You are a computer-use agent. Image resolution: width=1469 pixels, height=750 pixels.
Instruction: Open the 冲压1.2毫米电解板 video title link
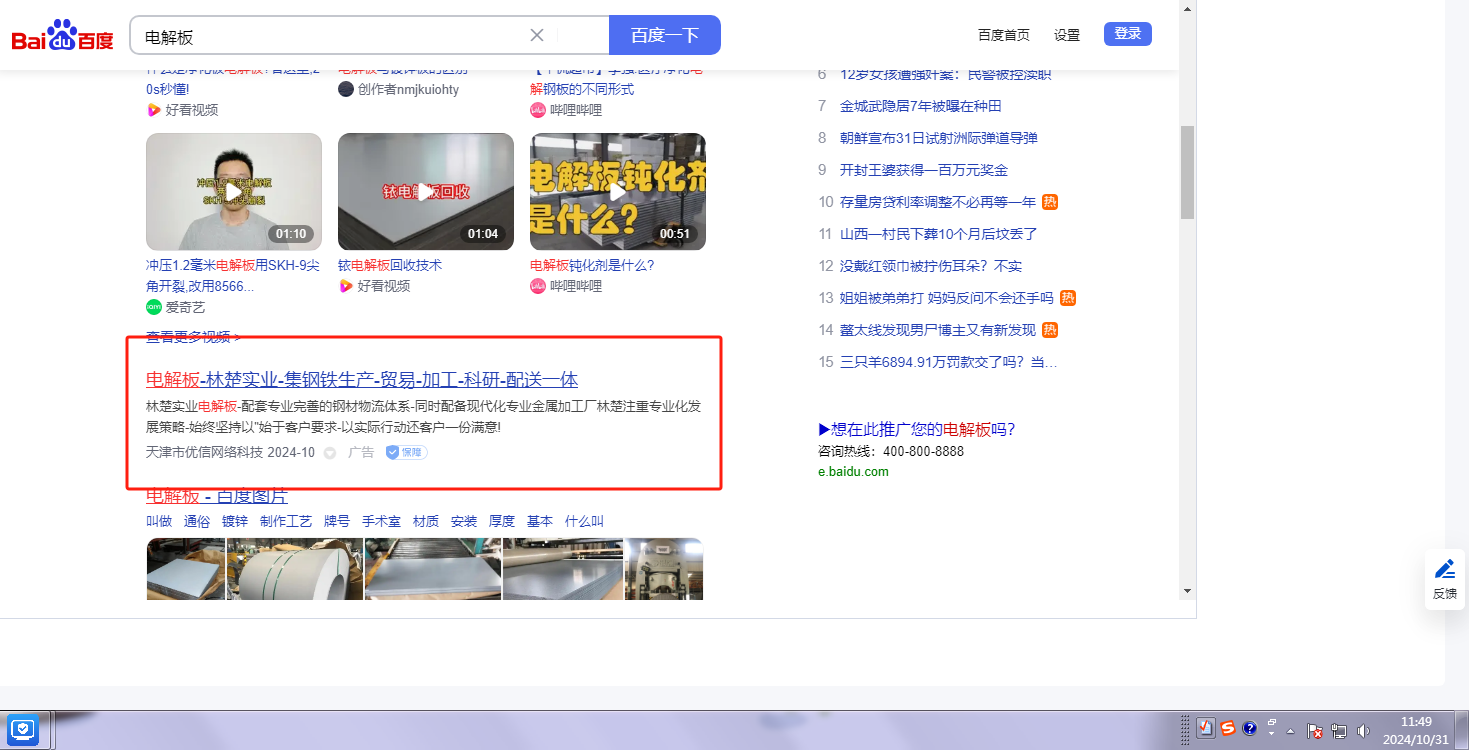pos(233,276)
